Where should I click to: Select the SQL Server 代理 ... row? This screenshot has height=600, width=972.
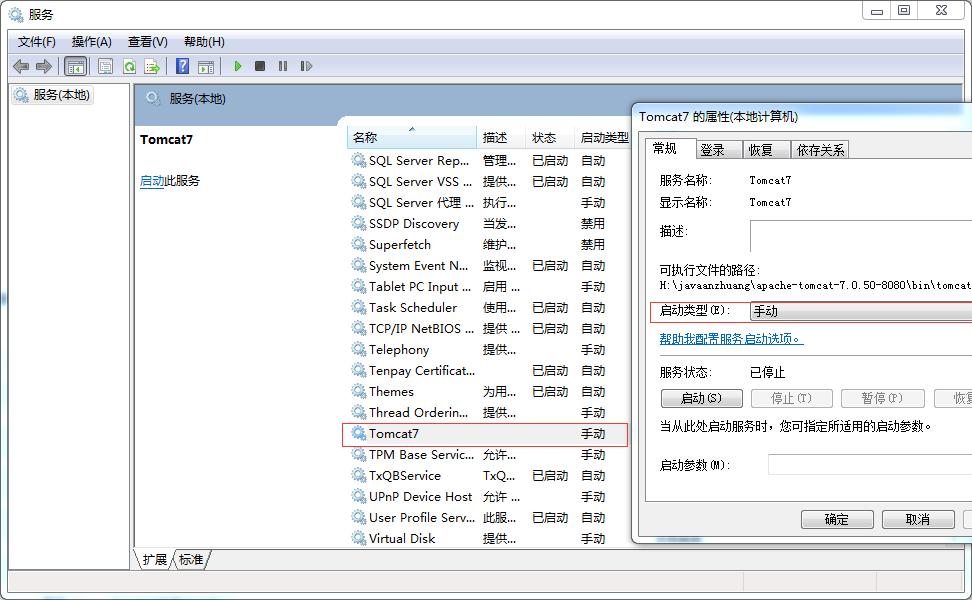tap(488, 203)
